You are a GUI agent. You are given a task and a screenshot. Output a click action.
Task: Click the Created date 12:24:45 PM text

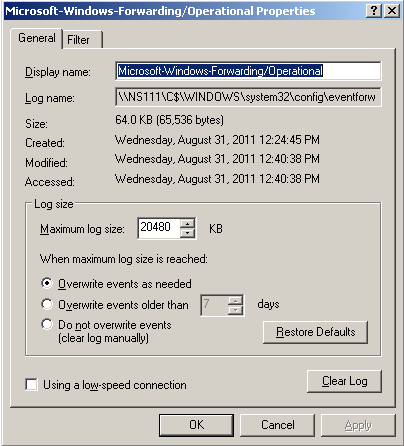tap(217, 140)
